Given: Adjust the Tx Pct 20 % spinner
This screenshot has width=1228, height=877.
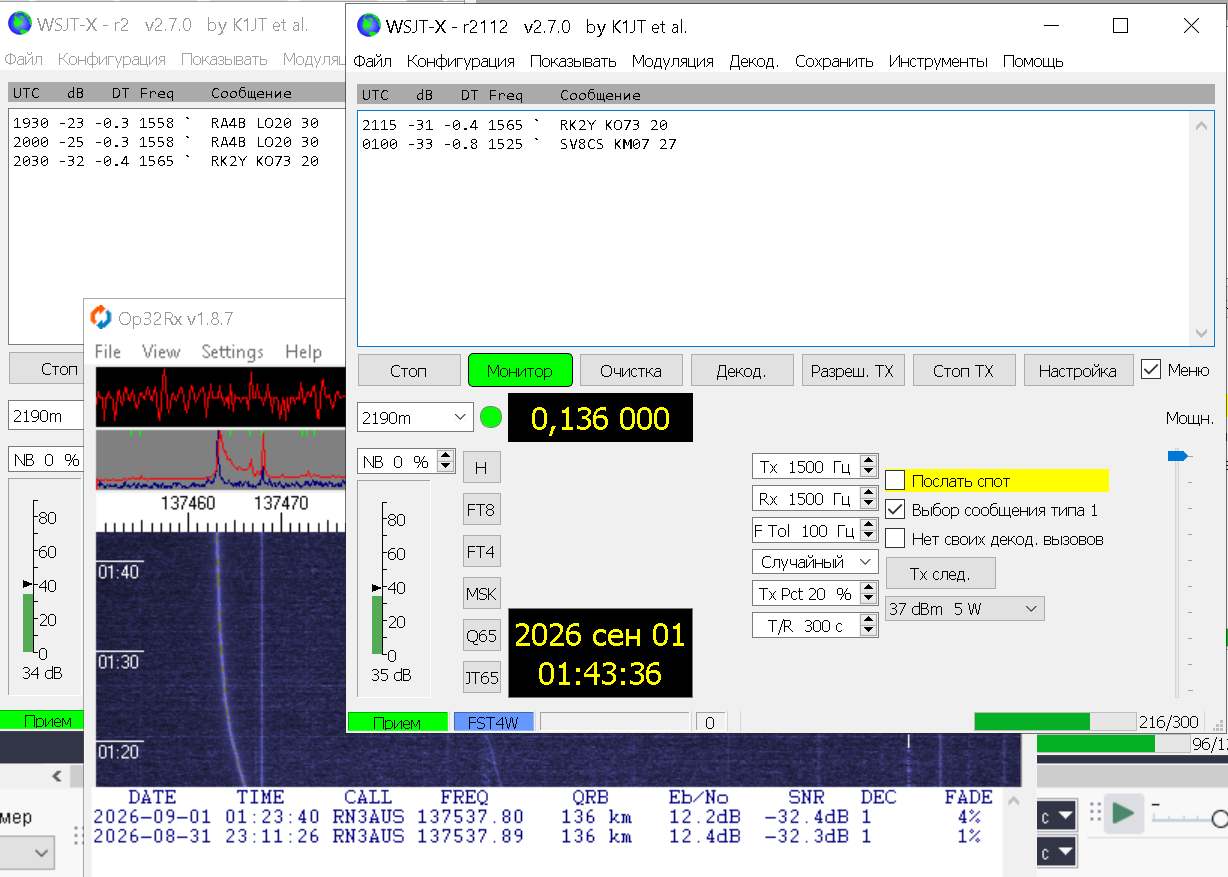Looking at the screenshot, I should 815,594.
